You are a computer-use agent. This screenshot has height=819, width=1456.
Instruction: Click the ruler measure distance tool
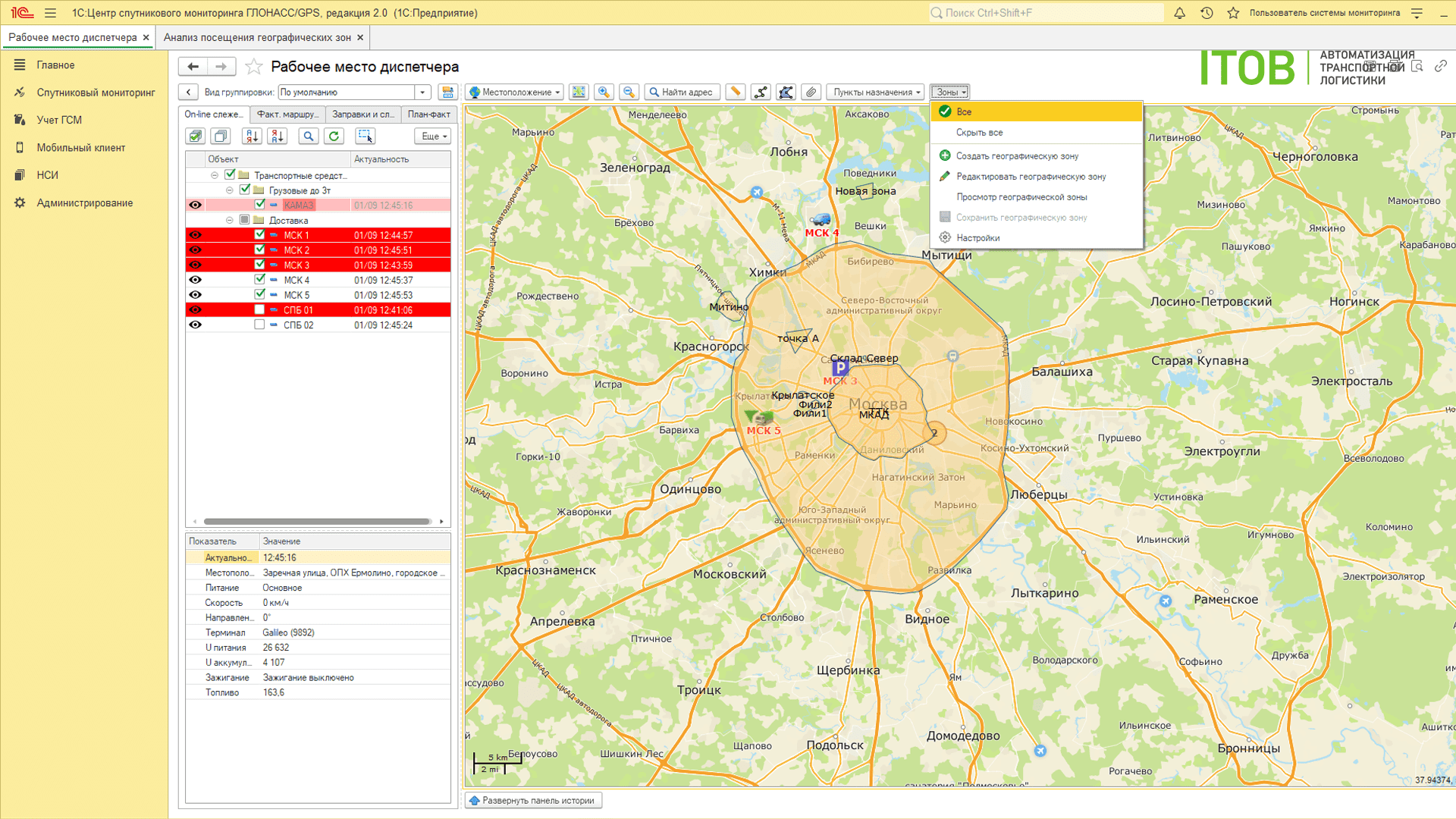tap(735, 92)
